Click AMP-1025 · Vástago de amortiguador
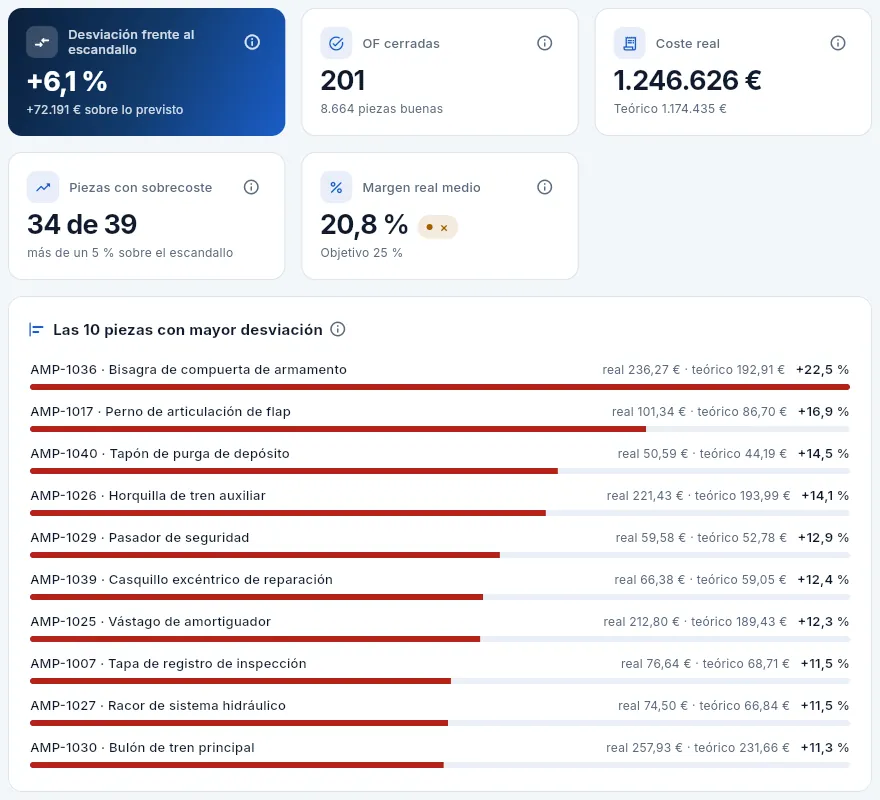 [x=150, y=621]
